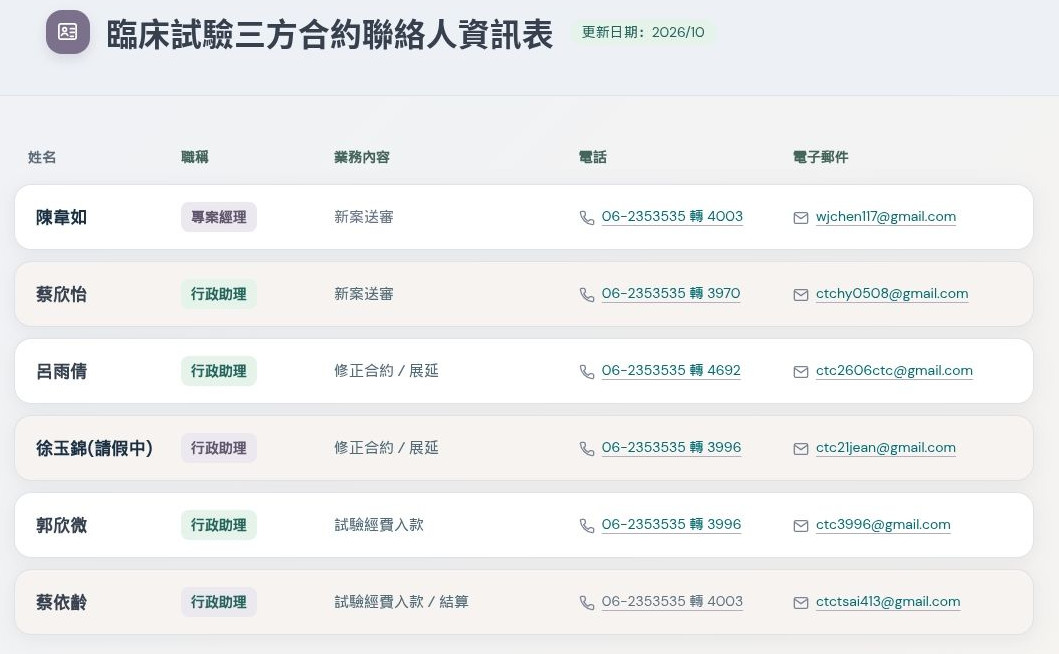Screen dimensions: 1059x654
Task: Click the phone icon in 蔡依齡's row
Action: coord(587,603)
